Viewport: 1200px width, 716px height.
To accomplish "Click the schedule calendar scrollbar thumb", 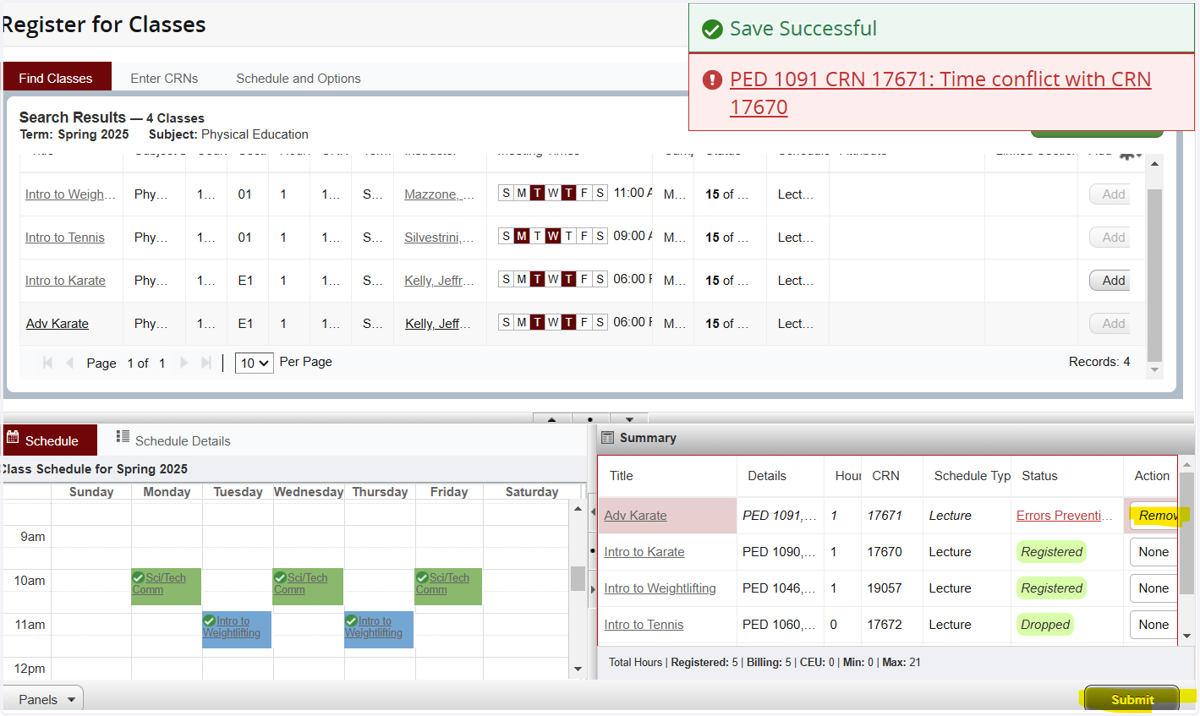I will (578, 578).
